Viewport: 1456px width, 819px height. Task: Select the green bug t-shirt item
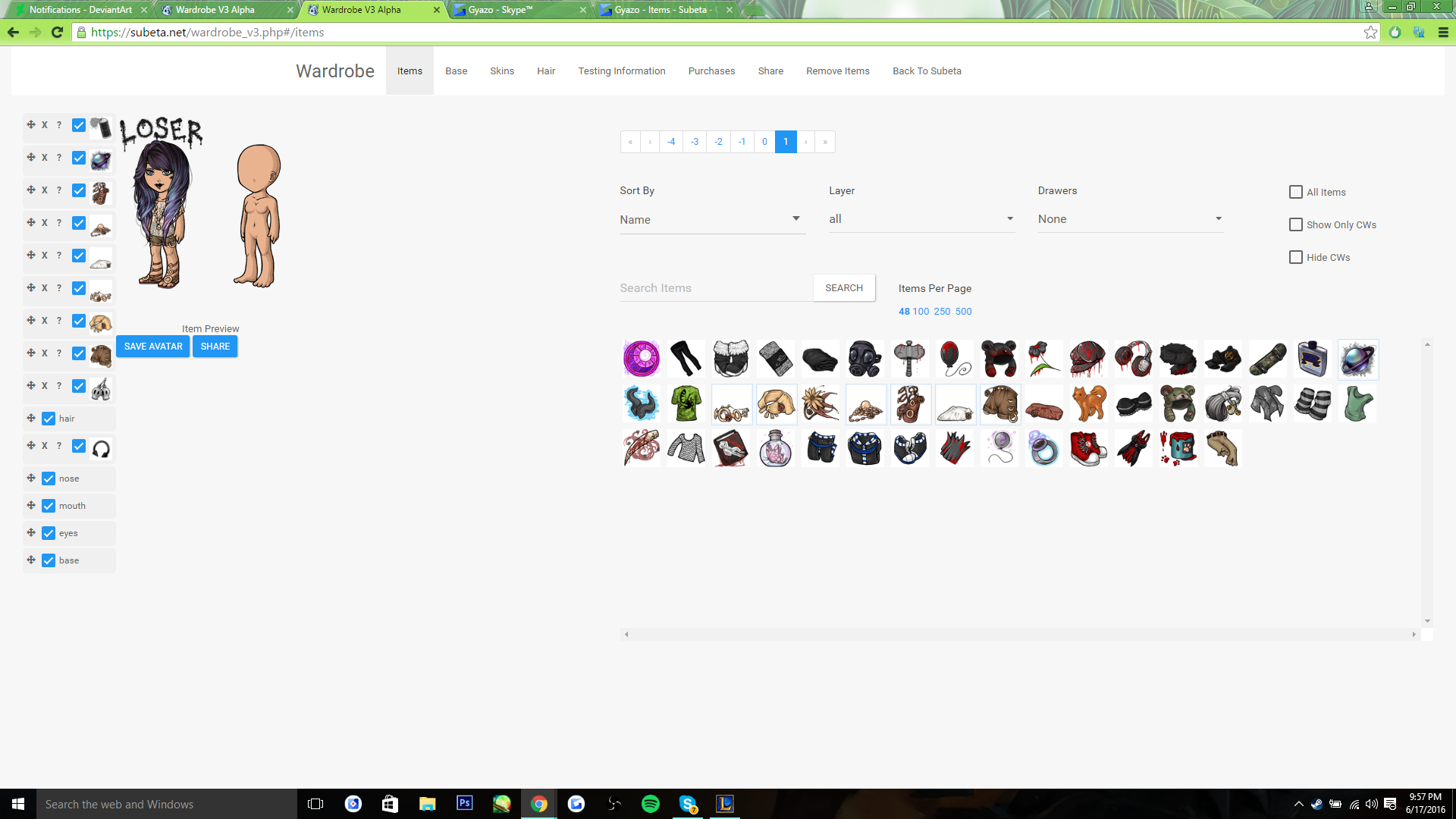click(686, 403)
